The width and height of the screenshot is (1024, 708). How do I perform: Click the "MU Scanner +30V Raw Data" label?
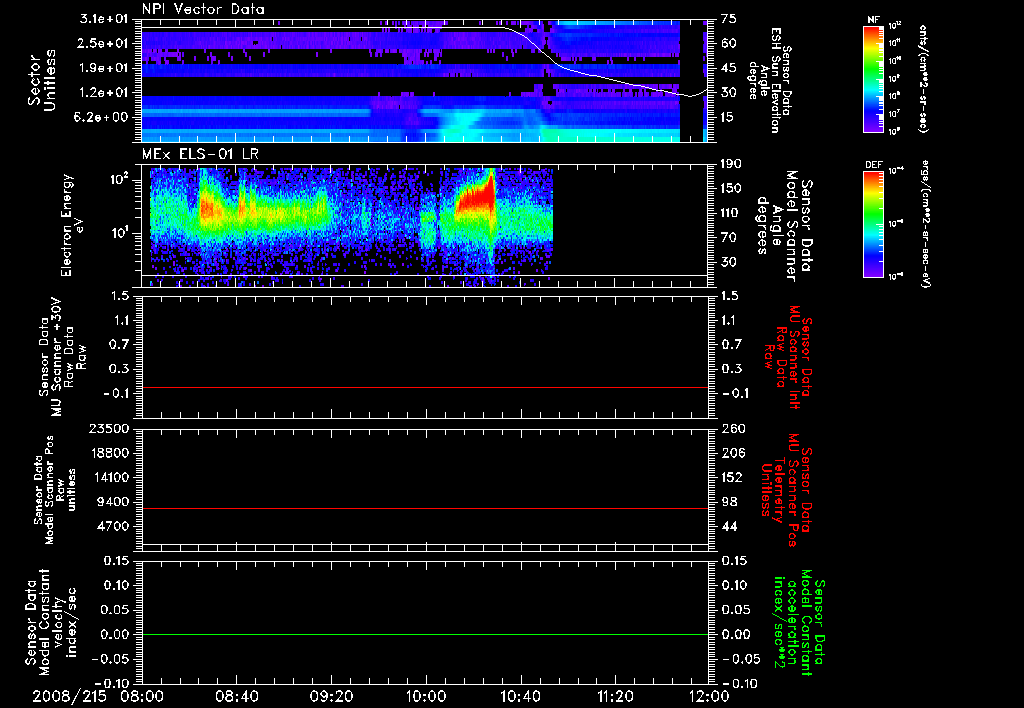(x=62, y=357)
